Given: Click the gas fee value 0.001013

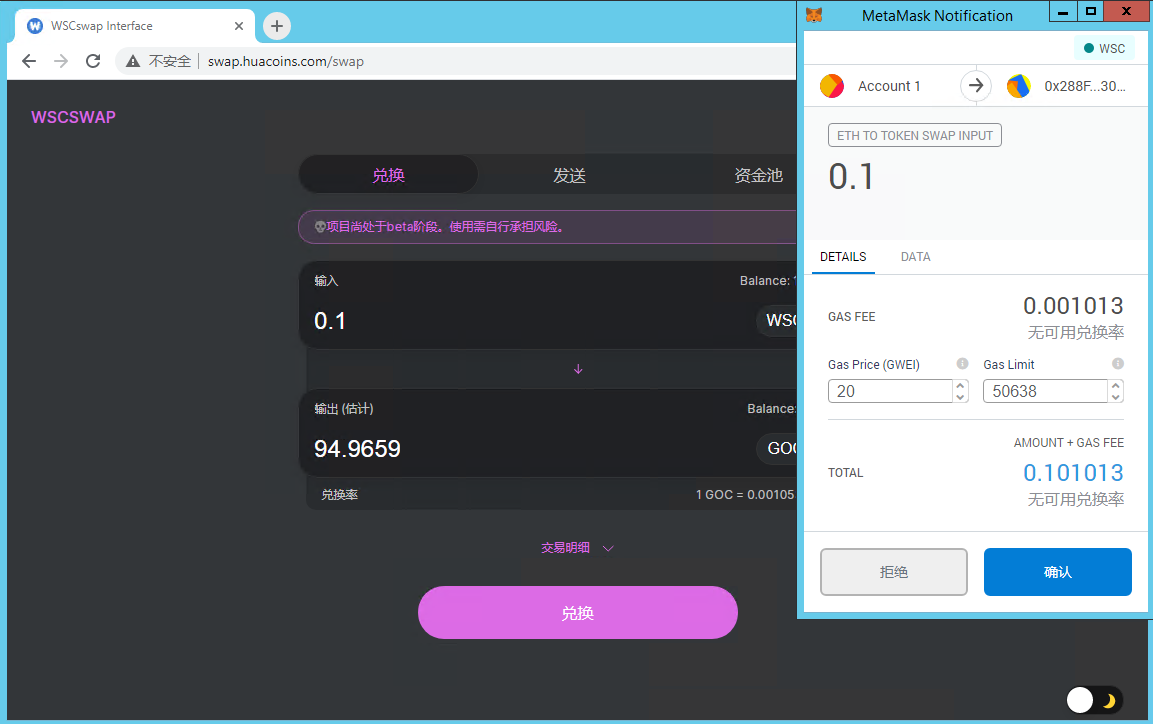Looking at the screenshot, I should 1073,306.
